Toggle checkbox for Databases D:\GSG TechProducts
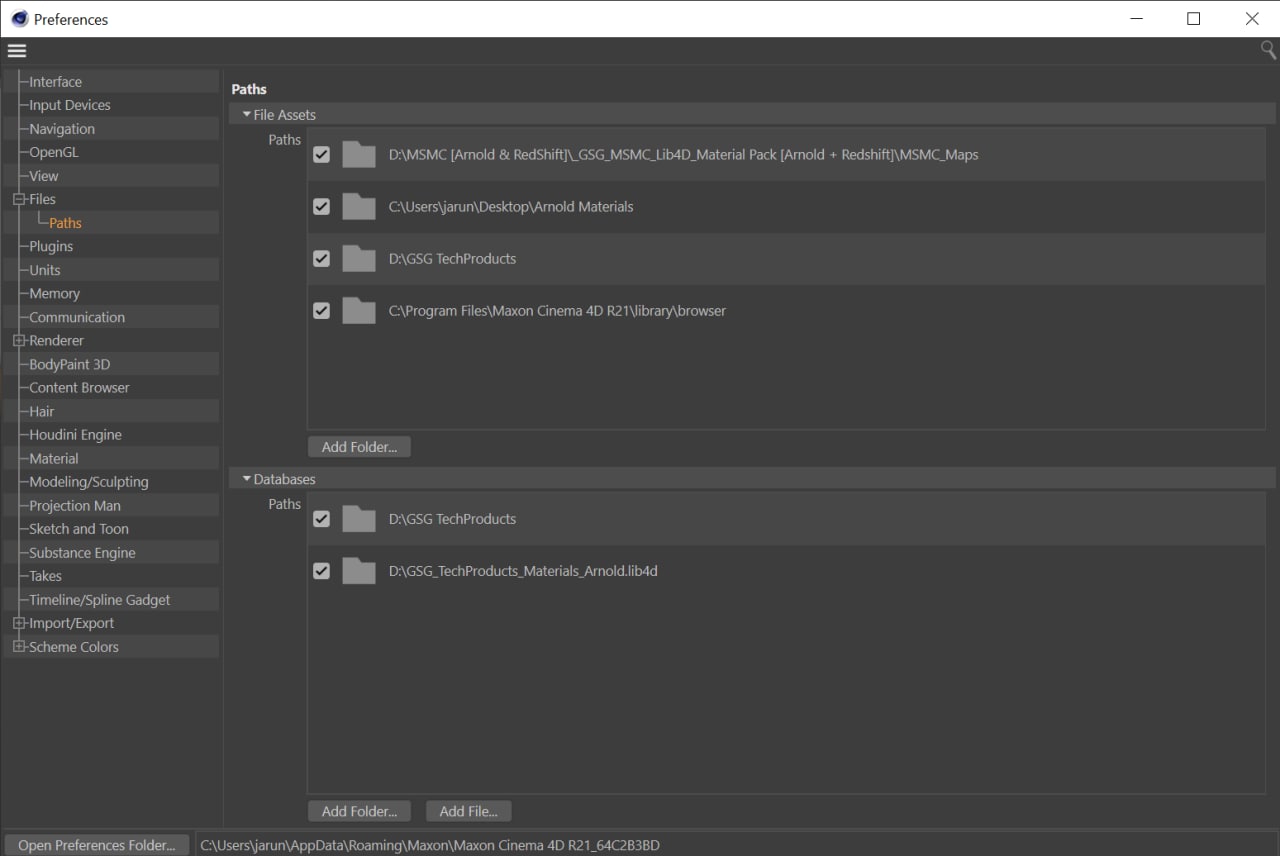 coord(321,518)
